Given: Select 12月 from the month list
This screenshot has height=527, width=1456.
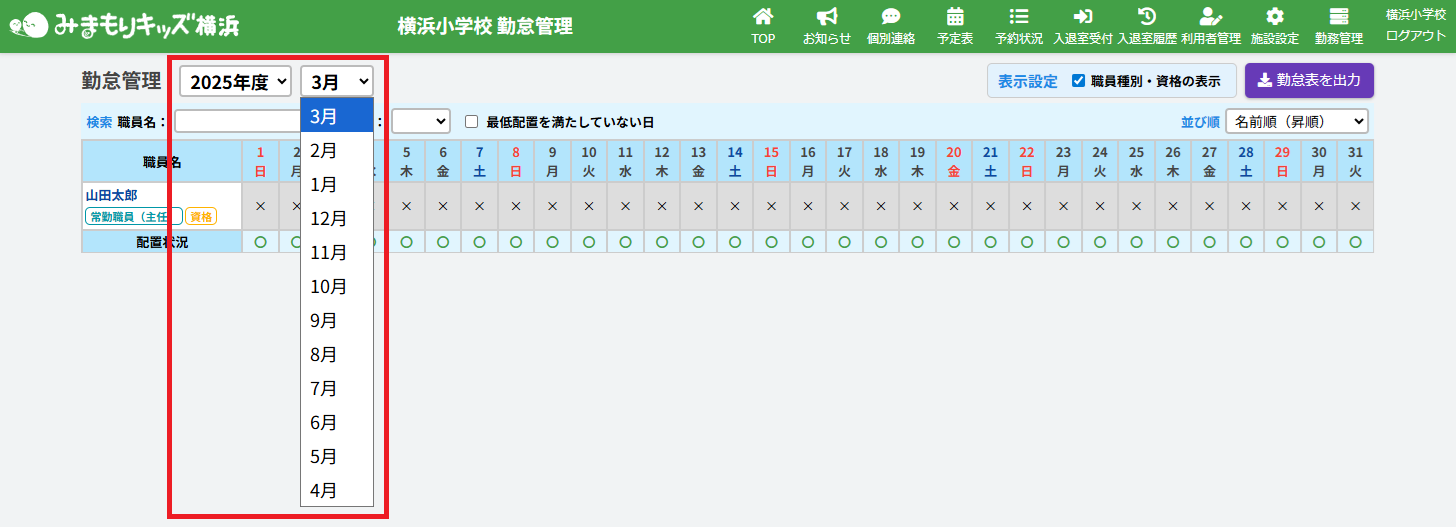Looking at the screenshot, I should click(x=329, y=219).
